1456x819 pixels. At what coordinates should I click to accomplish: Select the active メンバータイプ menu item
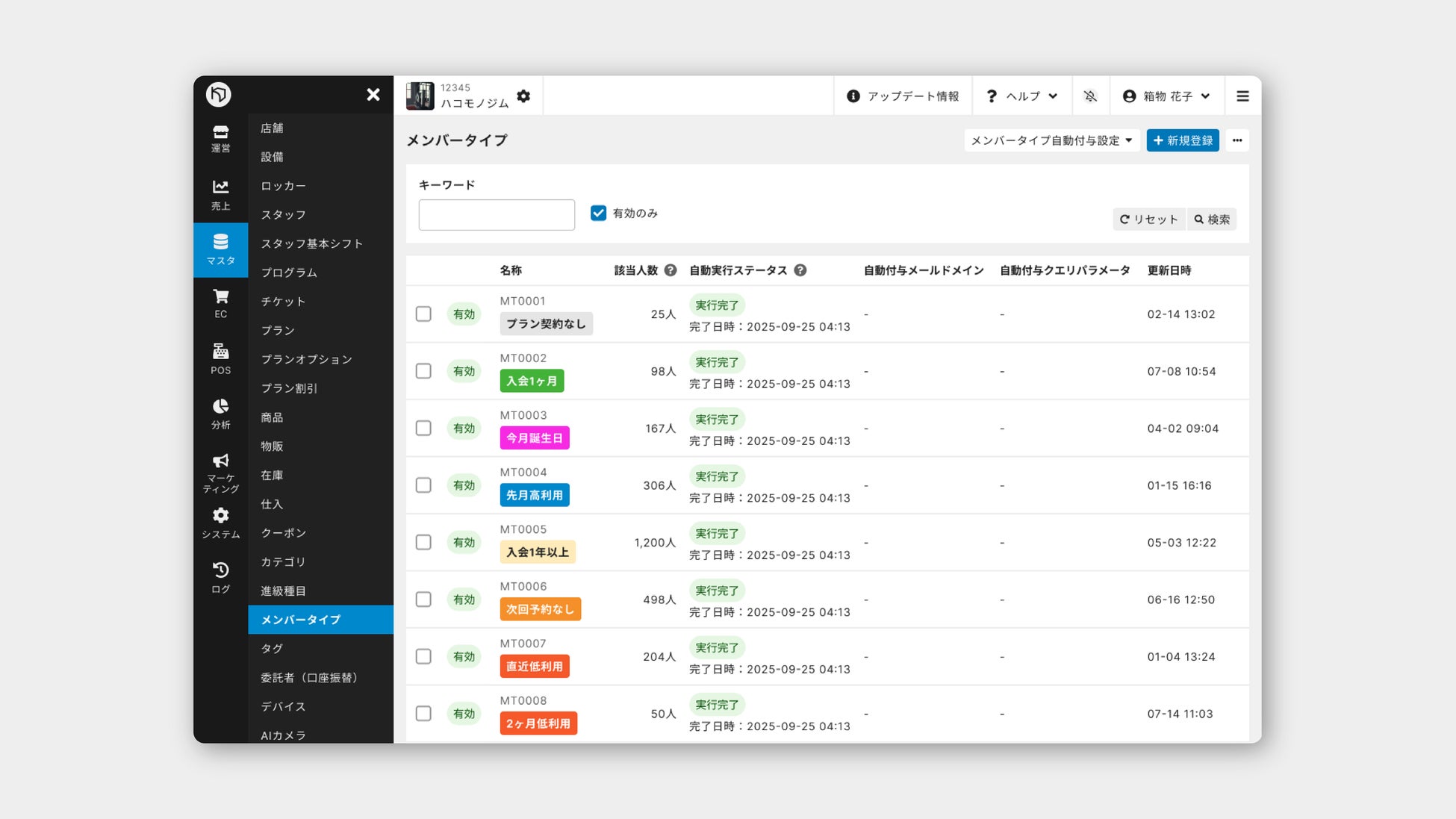(320, 620)
